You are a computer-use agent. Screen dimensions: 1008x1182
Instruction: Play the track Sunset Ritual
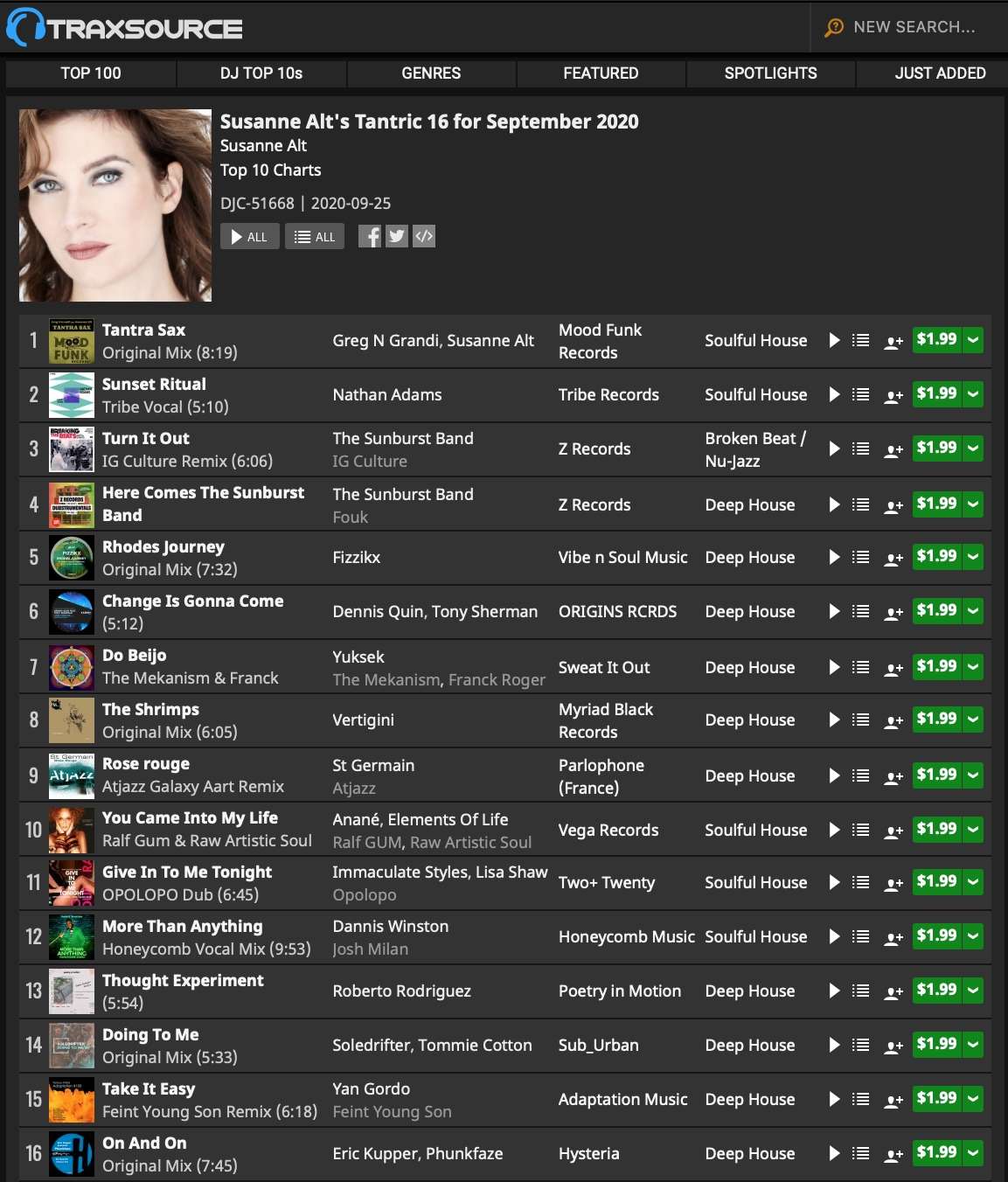click(834, 394)
